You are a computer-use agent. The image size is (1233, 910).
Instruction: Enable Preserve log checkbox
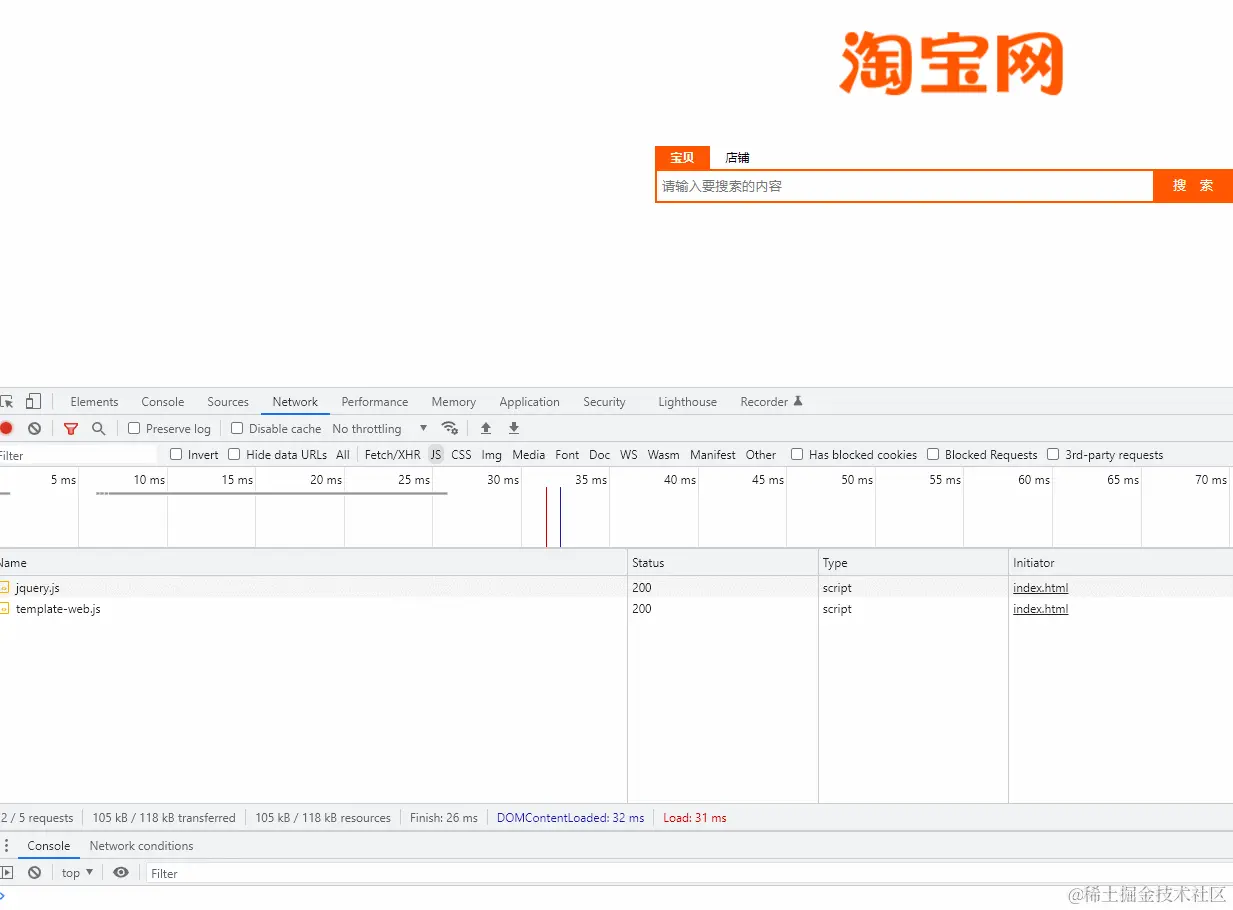(134, 428)
